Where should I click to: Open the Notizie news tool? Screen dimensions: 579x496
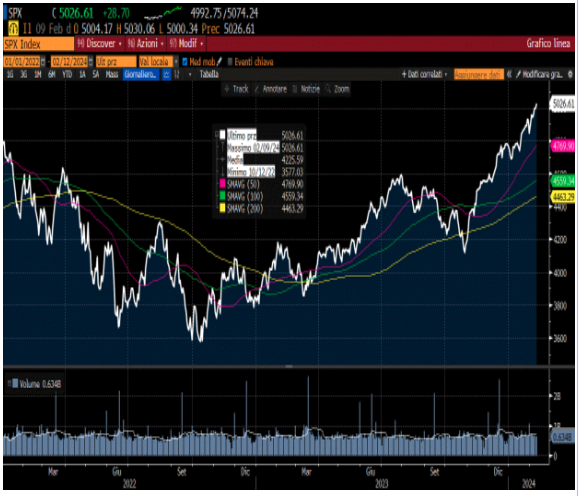coord(306,89)
